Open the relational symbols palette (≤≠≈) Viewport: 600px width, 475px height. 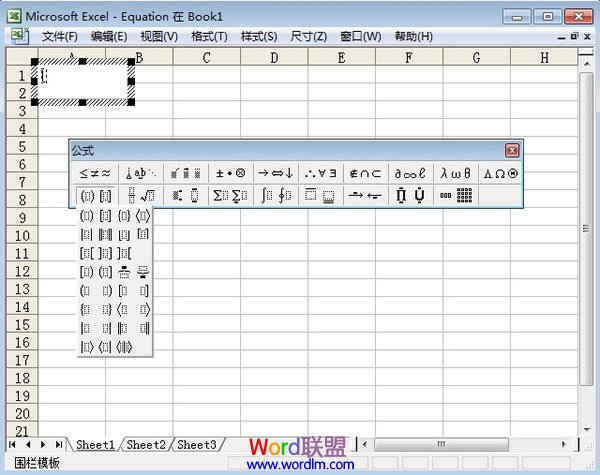[x=95, y=173]
